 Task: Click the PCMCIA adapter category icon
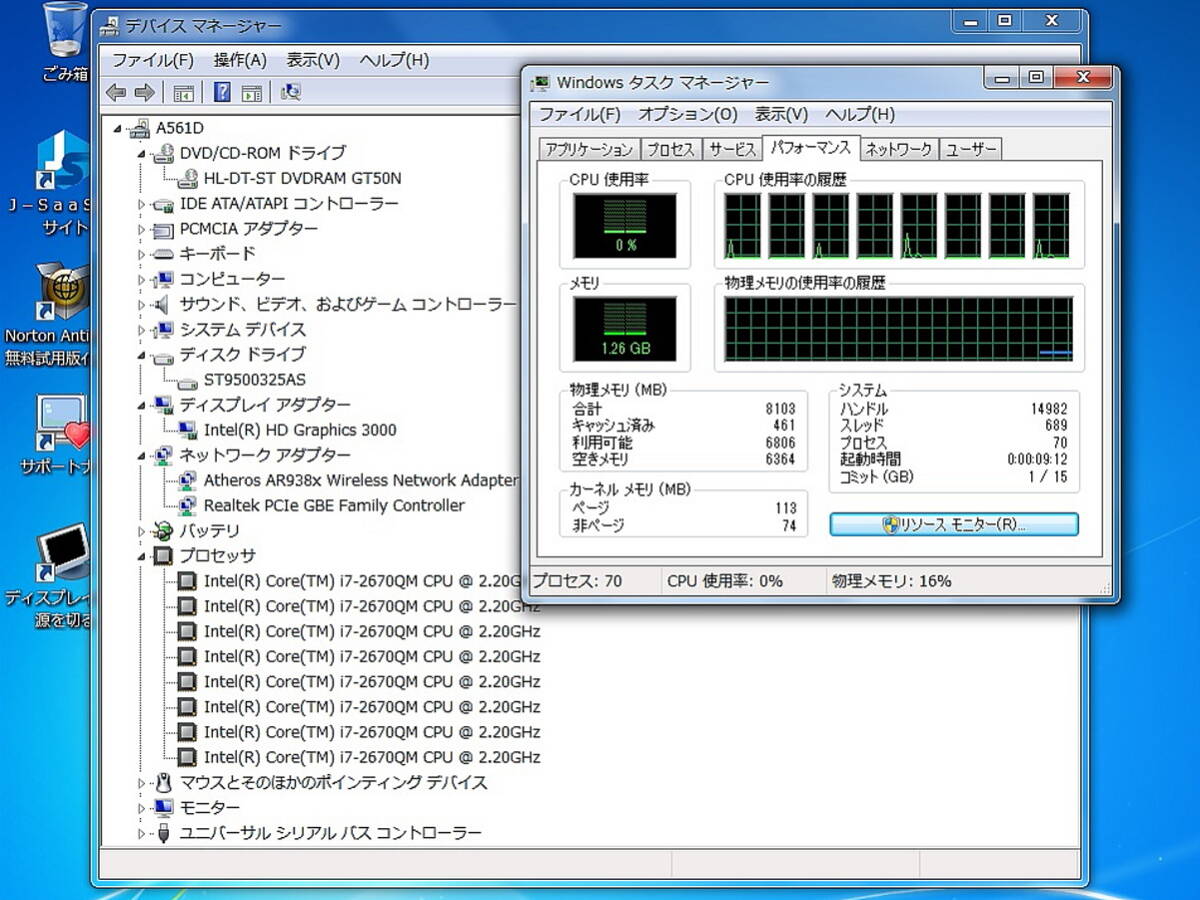(163, 229)
